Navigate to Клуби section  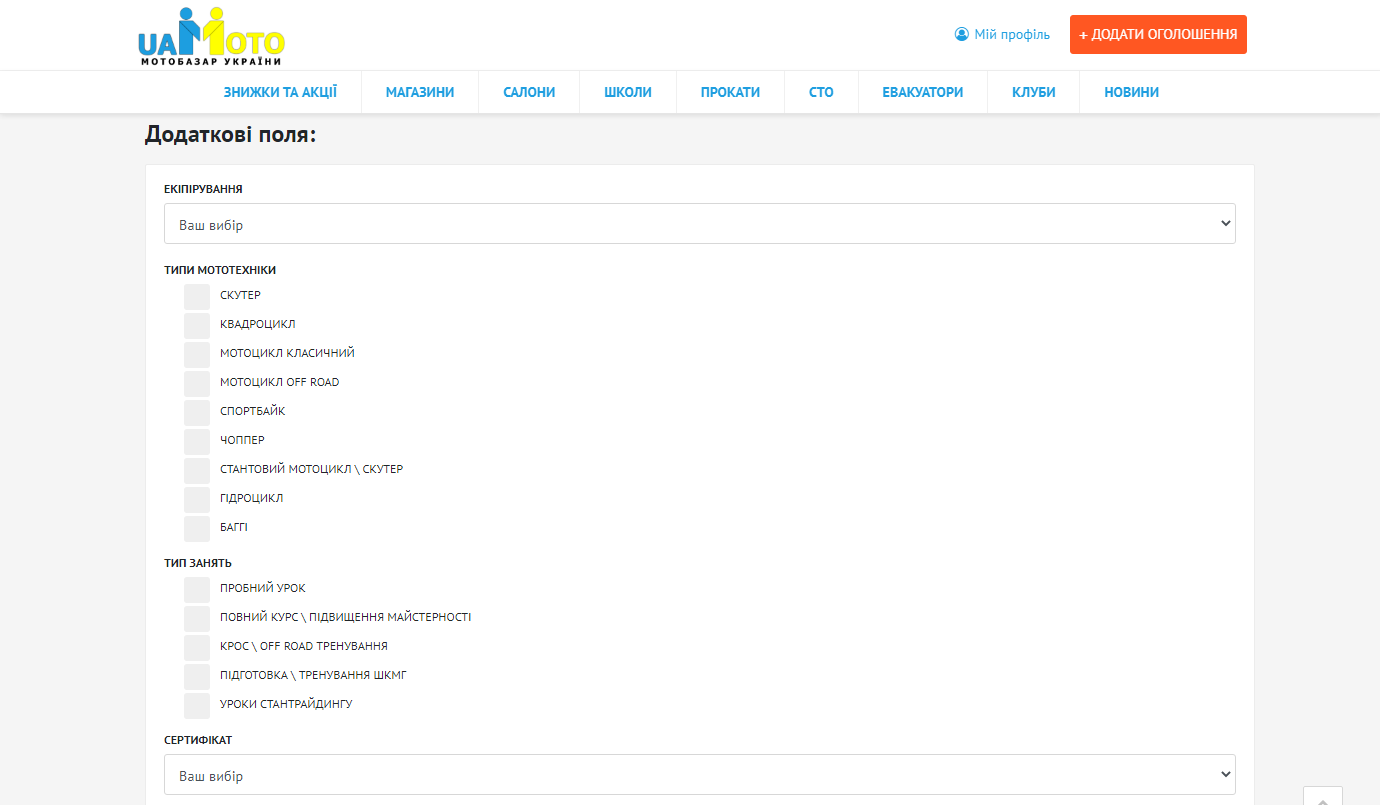pyautogui.click(x=1034, y=92)
